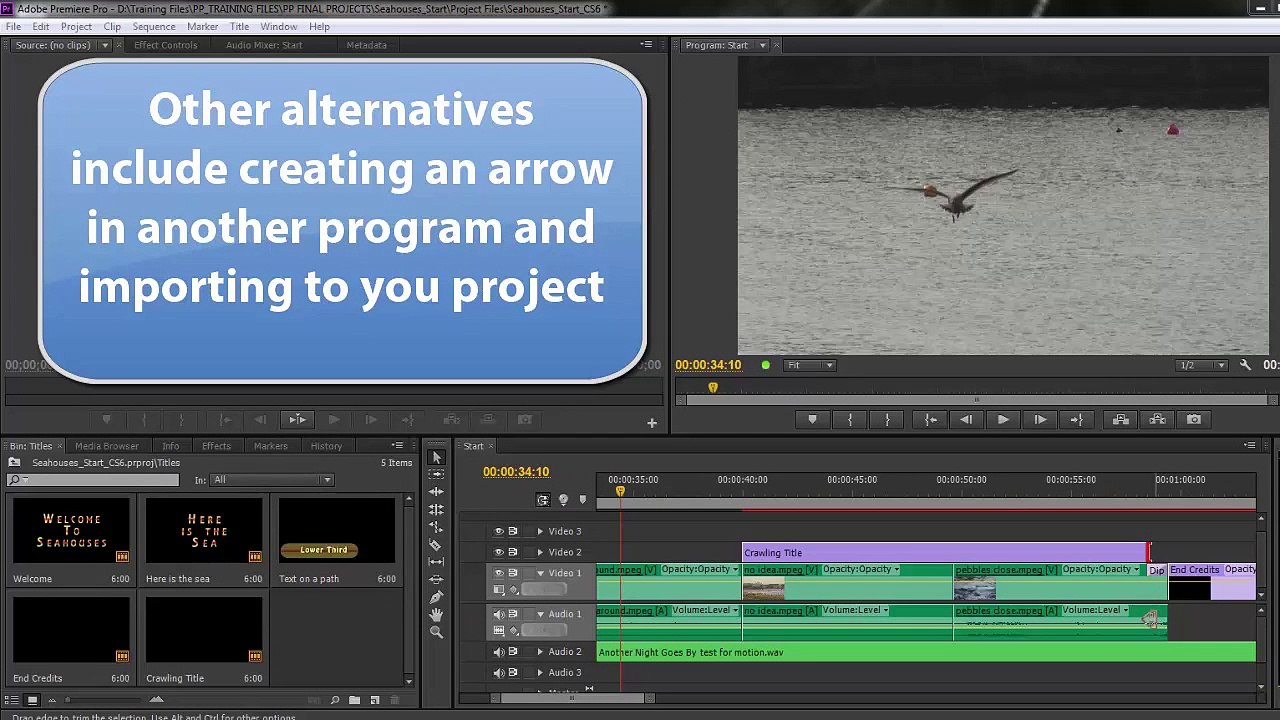The image size is (1280, 720).
Task: Step forward one frame in Program monitor
Action: pos(1040,420)
